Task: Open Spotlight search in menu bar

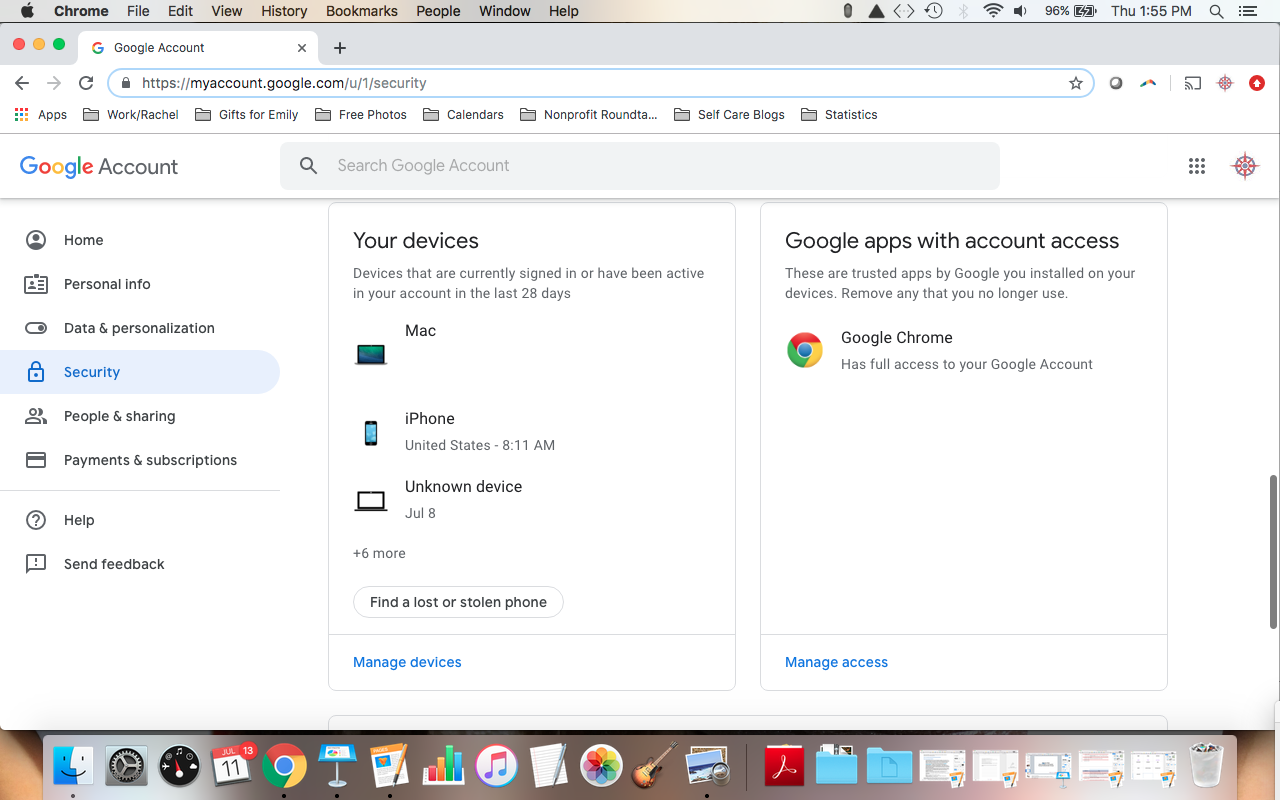Action: 1216,11
